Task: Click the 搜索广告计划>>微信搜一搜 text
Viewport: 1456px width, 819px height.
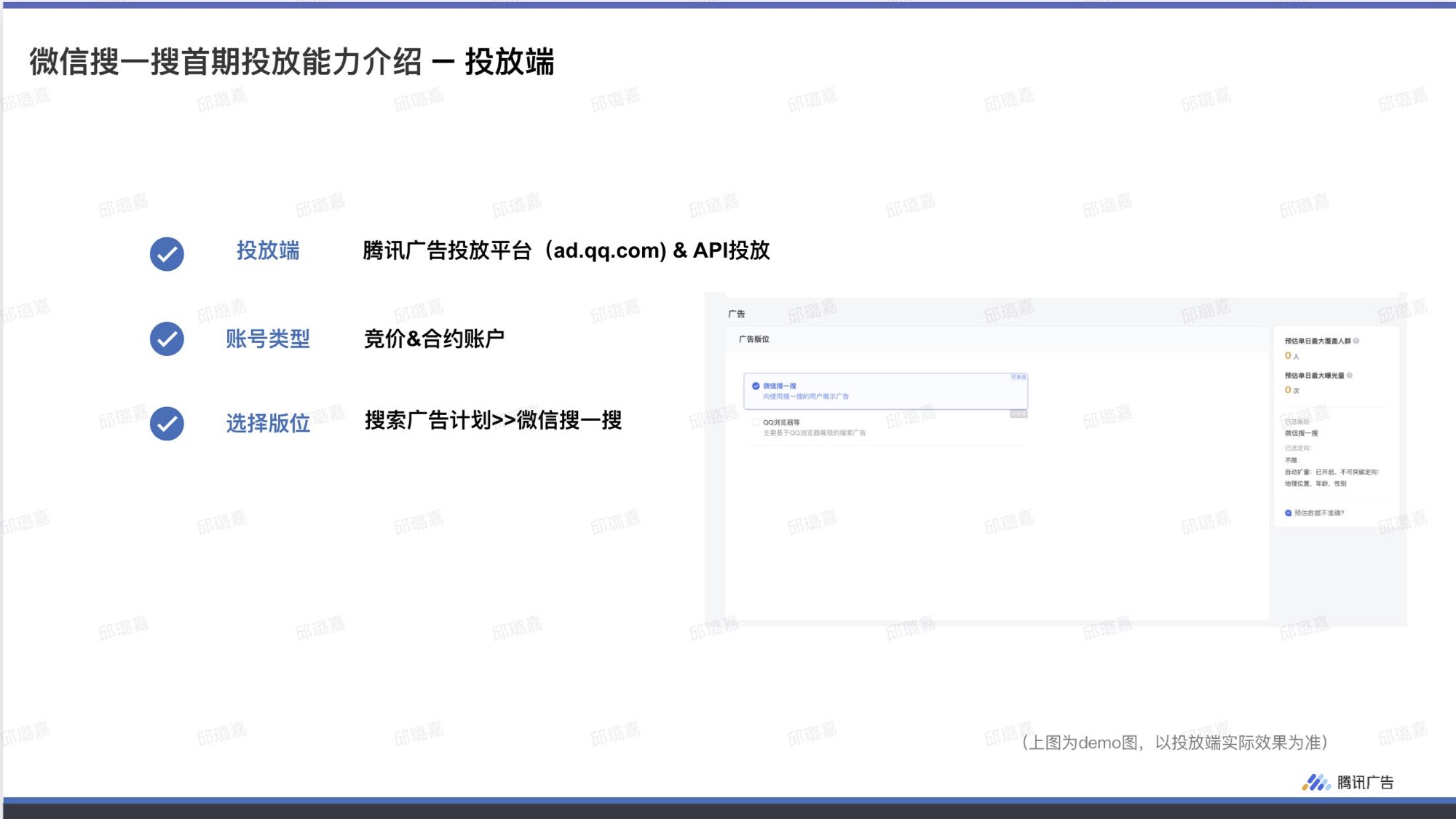Action: tap(493, 421)
